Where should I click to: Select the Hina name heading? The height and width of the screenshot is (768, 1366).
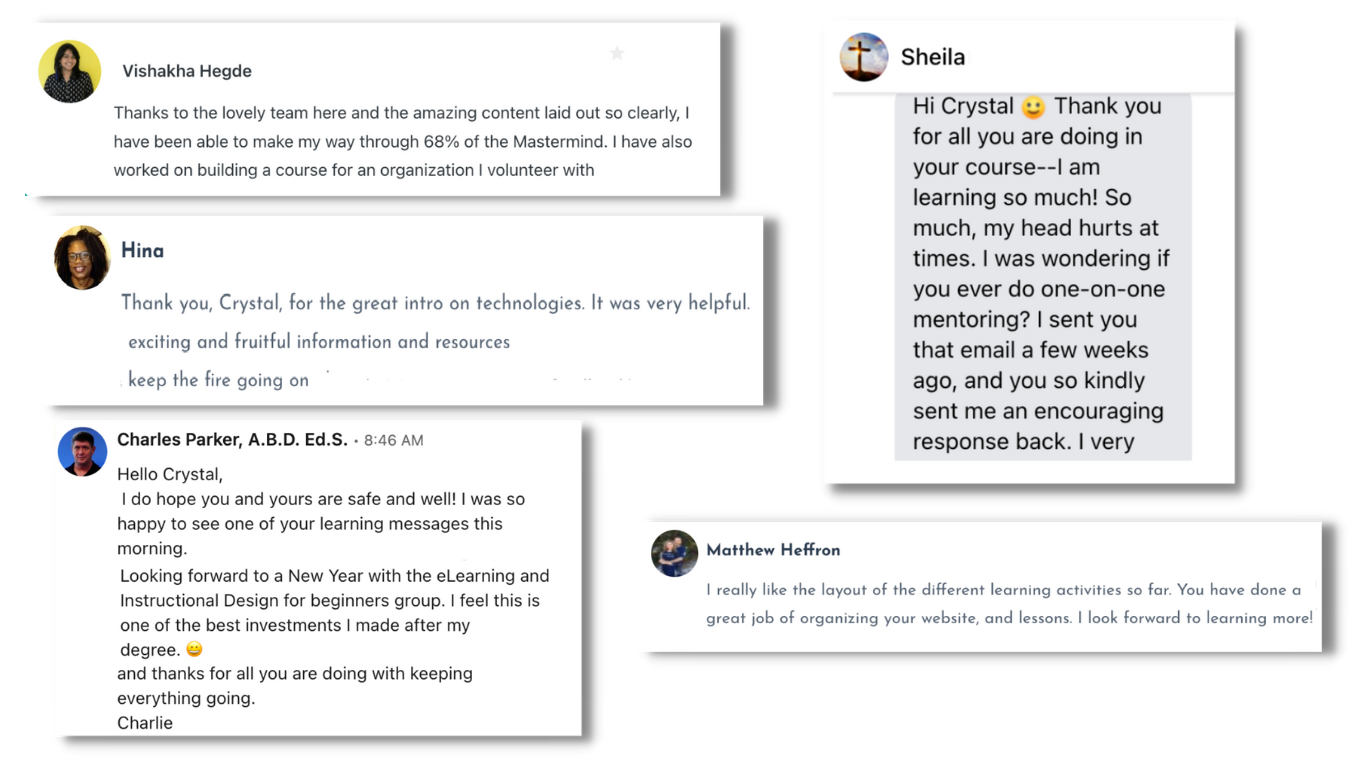(142, 251)
